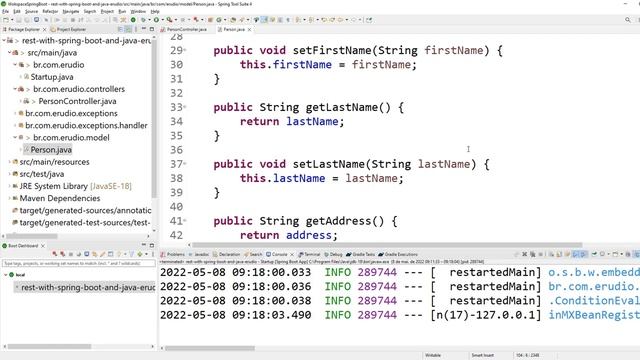Open the Declaration tab
Viewport: 640px width, 360px height.
click(227, 254)
